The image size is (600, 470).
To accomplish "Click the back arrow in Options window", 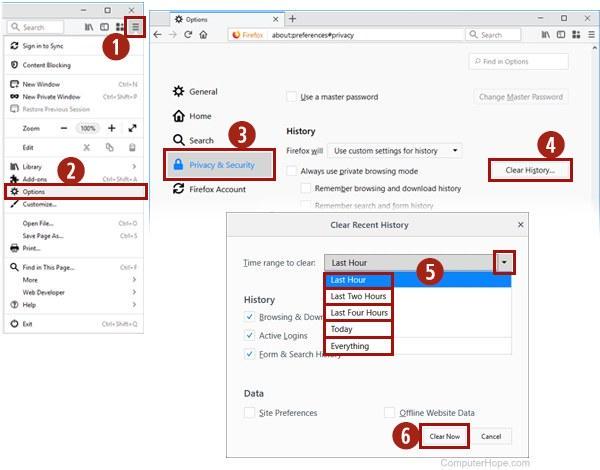I will (158, 35).
